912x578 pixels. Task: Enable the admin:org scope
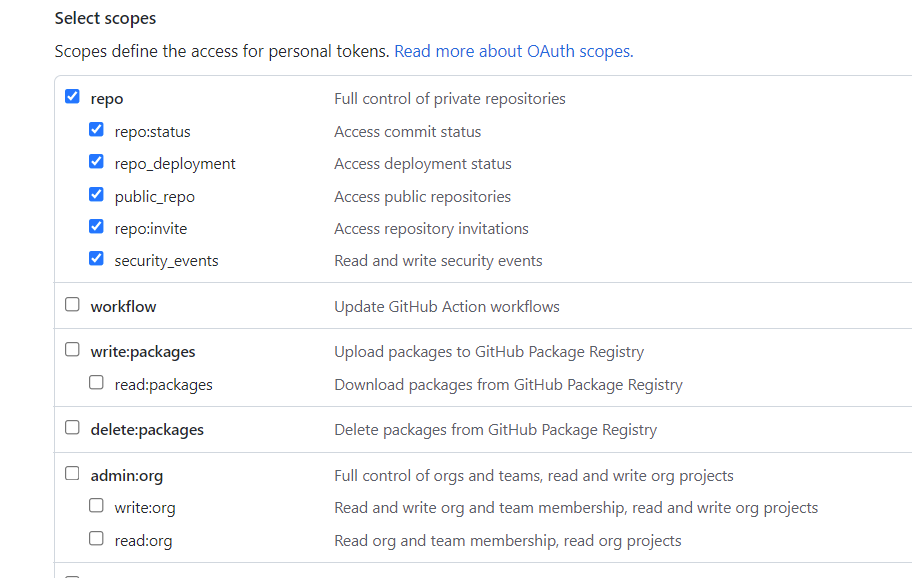click(x=72, y=473)
